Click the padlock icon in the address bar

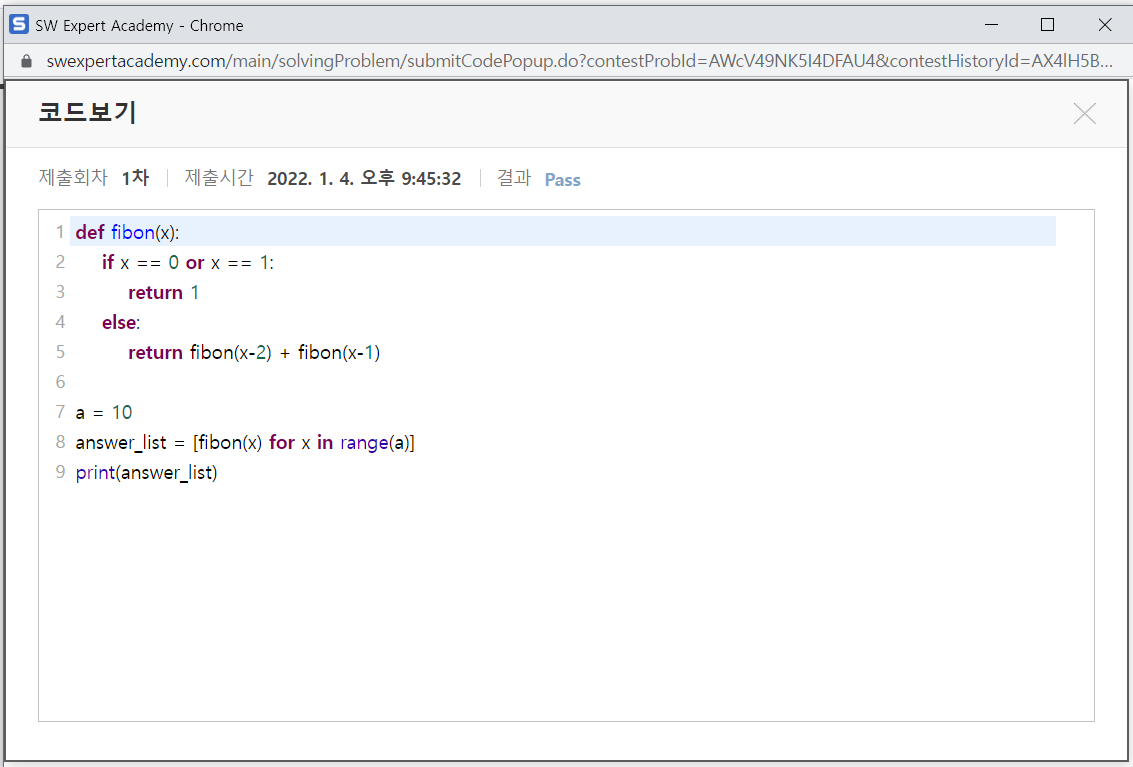(27, 61)
